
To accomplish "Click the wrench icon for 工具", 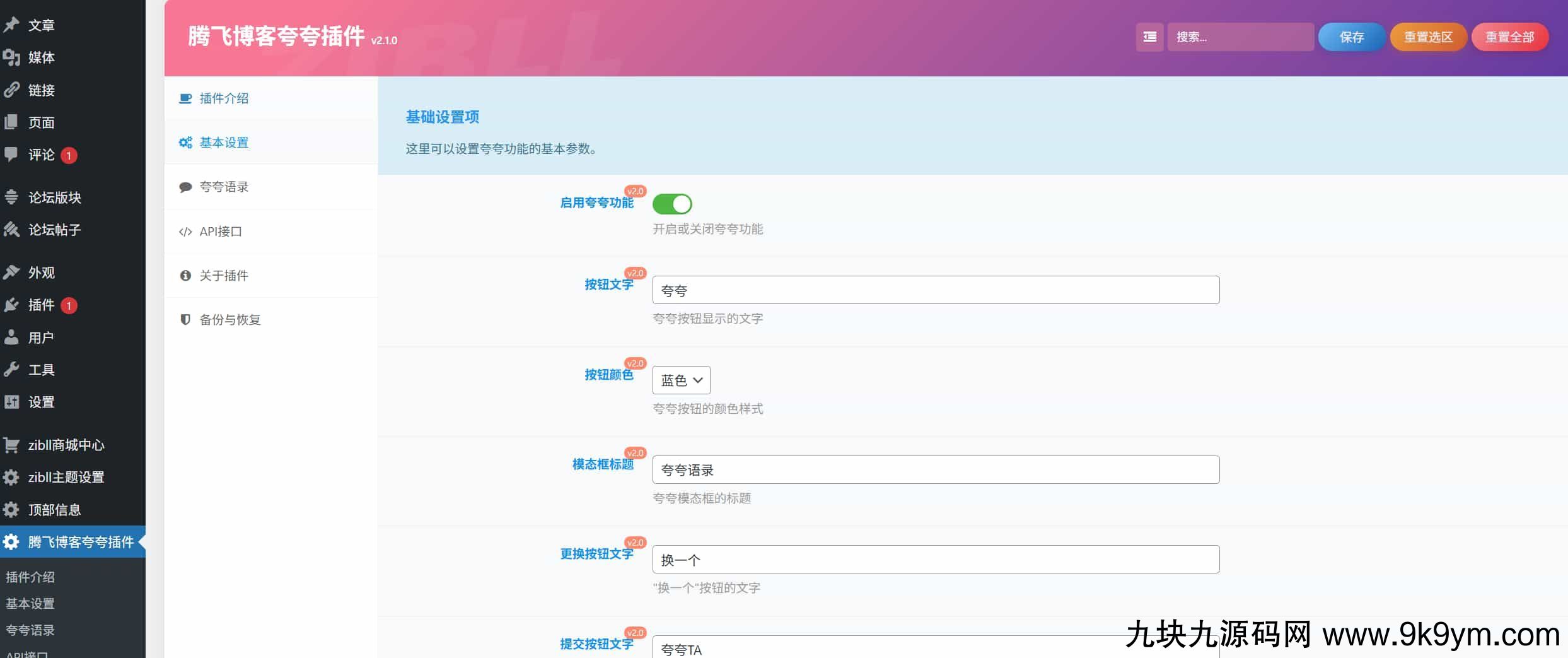I will click(11, 370).
